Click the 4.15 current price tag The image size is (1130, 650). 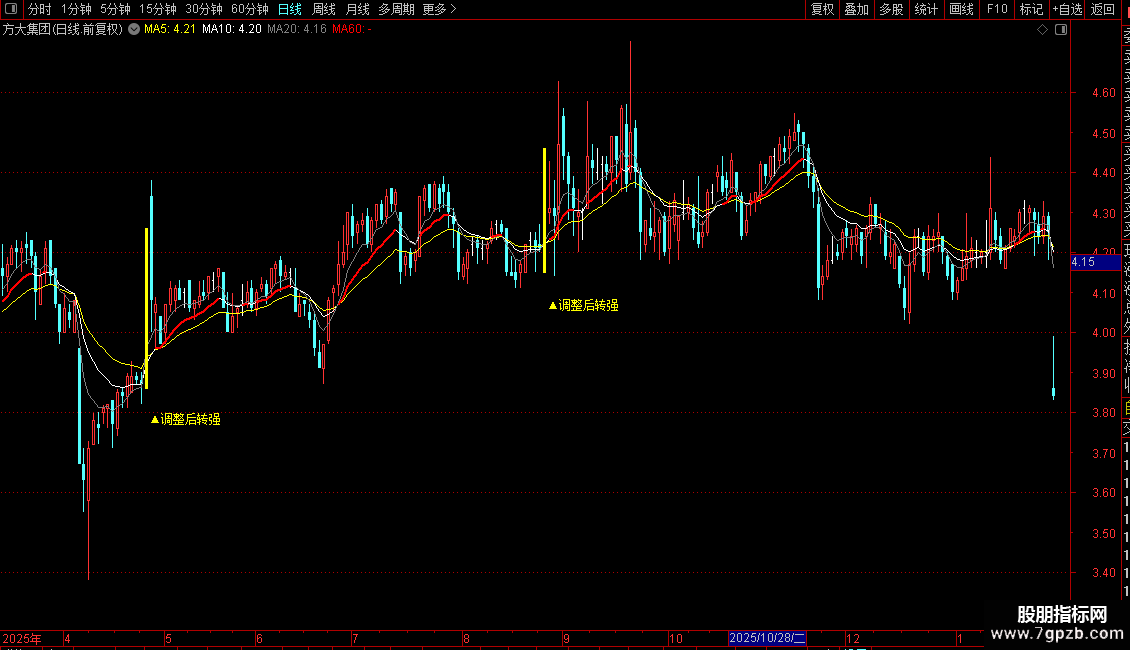tap(1095, 262)
